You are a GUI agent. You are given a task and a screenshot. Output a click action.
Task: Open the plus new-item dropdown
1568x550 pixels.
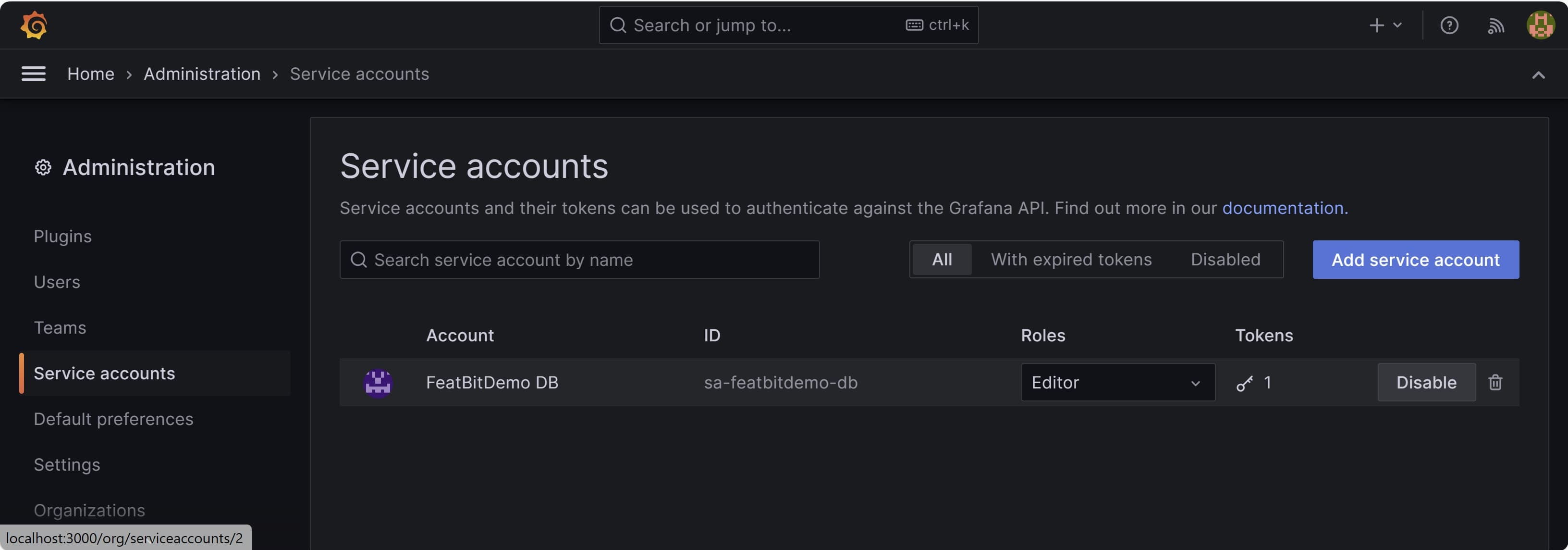pos(1385,25)
